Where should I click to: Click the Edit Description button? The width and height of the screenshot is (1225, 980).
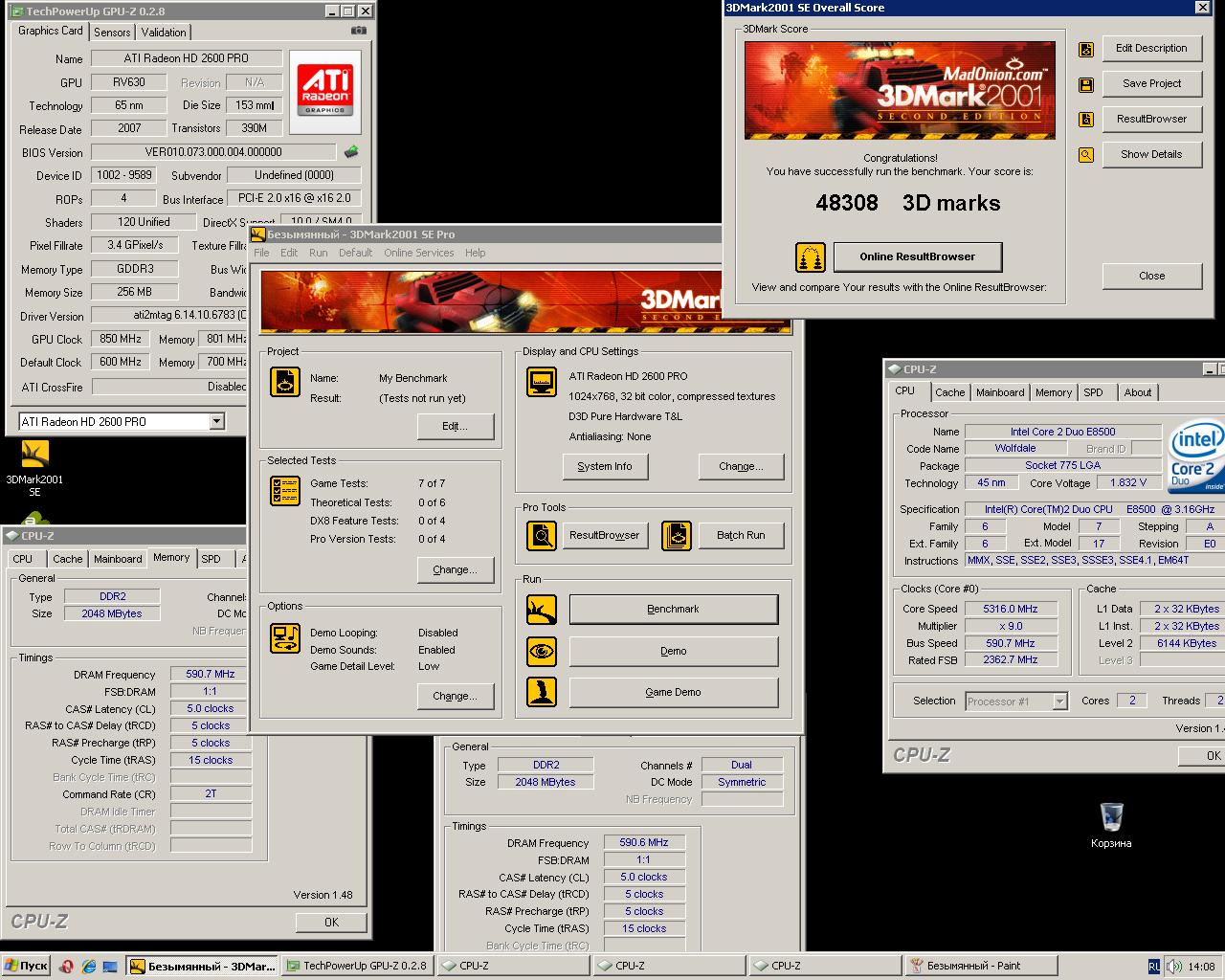(x=1152, y=48)
